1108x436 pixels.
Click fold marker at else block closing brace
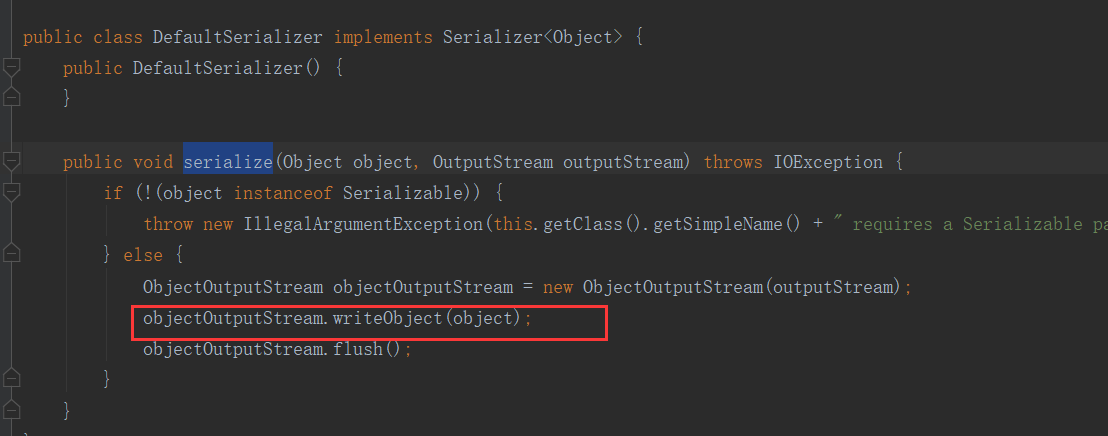pyautogui.click(x=11, y=378)
